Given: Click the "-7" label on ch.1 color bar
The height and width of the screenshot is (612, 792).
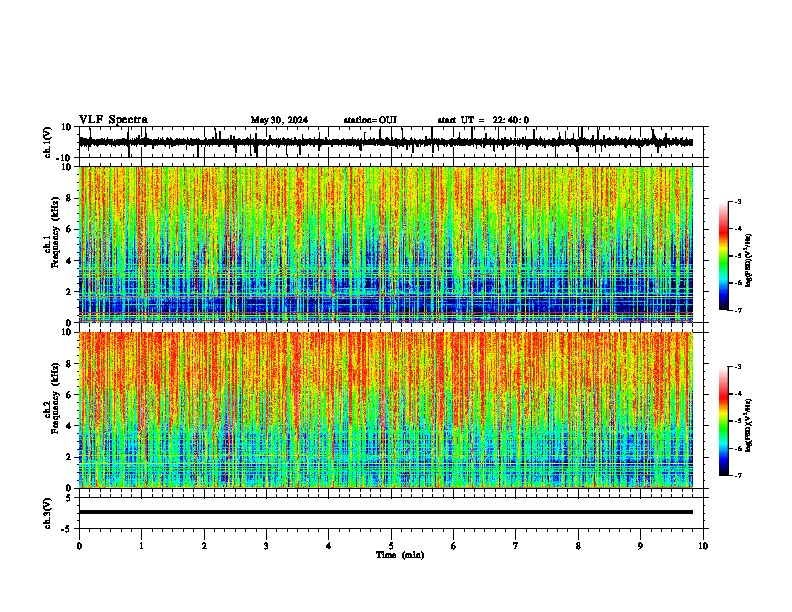Looking at the screenshot, I should 737,310.
